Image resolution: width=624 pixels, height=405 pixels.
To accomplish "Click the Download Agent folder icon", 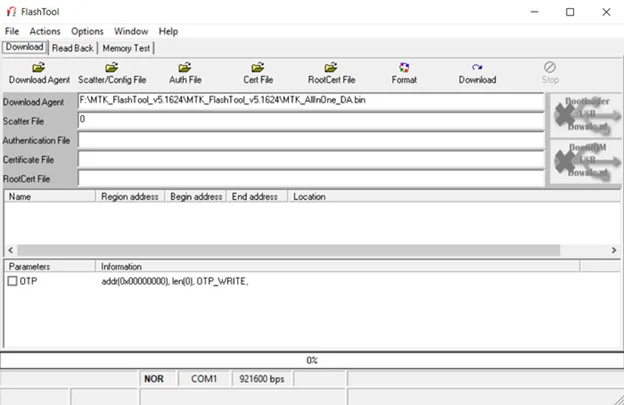I will tap(39, 67).
